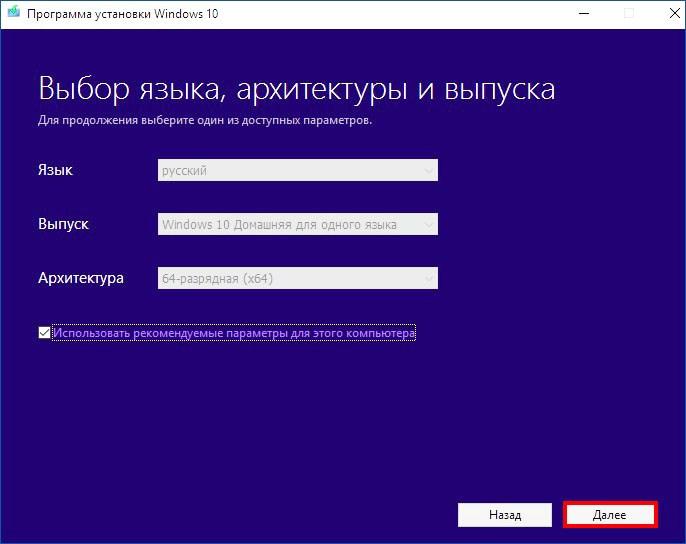Click the window title 'Программа установки Windows 10'
The height and width of the screenshot is (544, 686).
point(122,14)
